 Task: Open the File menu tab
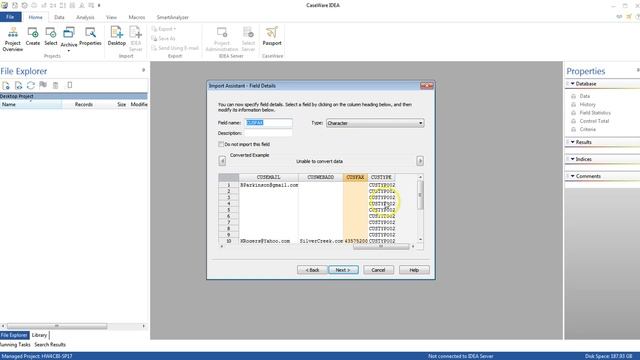tap(11, 17)
